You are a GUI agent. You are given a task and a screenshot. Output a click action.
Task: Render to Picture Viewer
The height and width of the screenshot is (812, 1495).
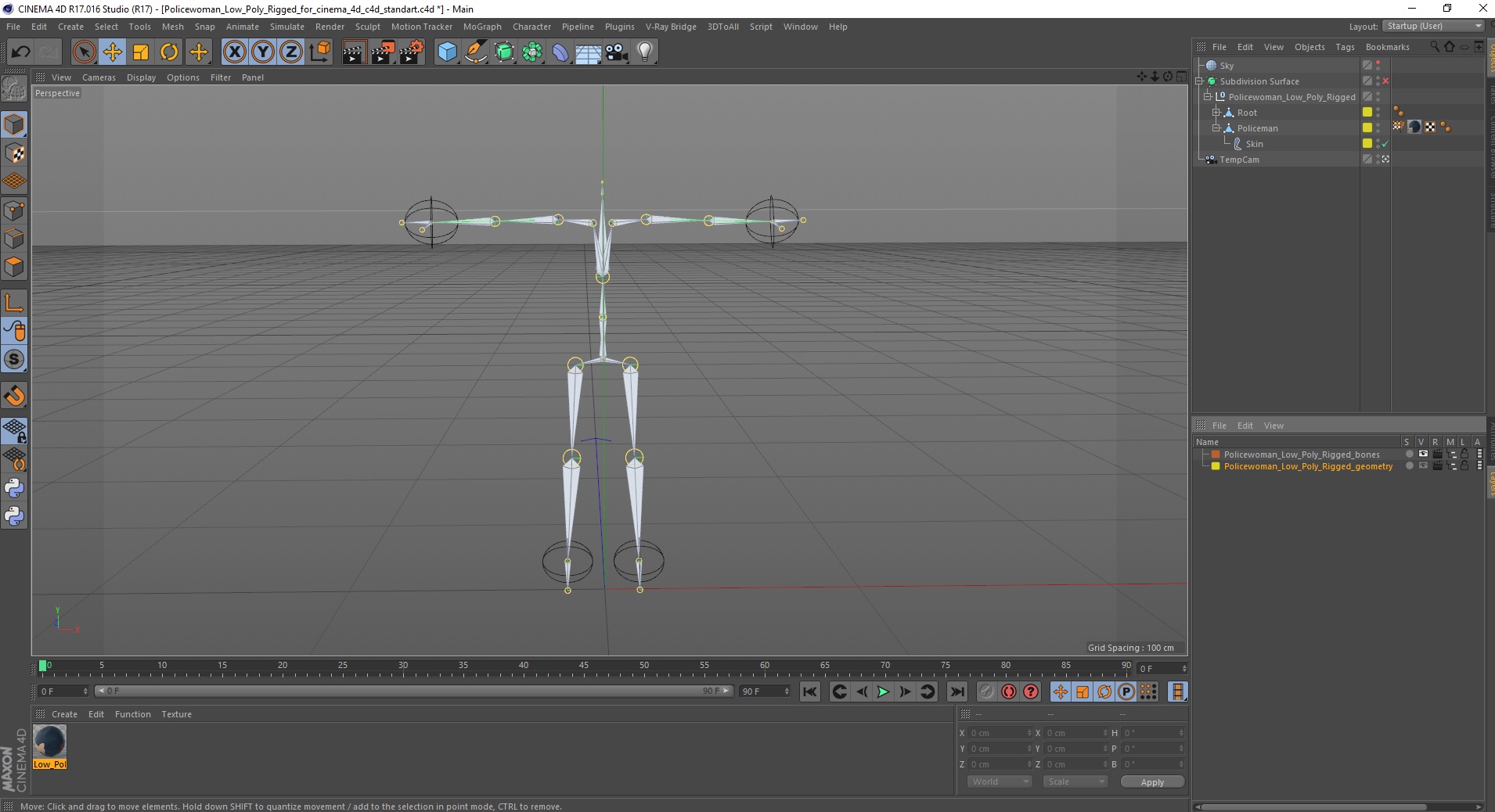pos(383,52)
